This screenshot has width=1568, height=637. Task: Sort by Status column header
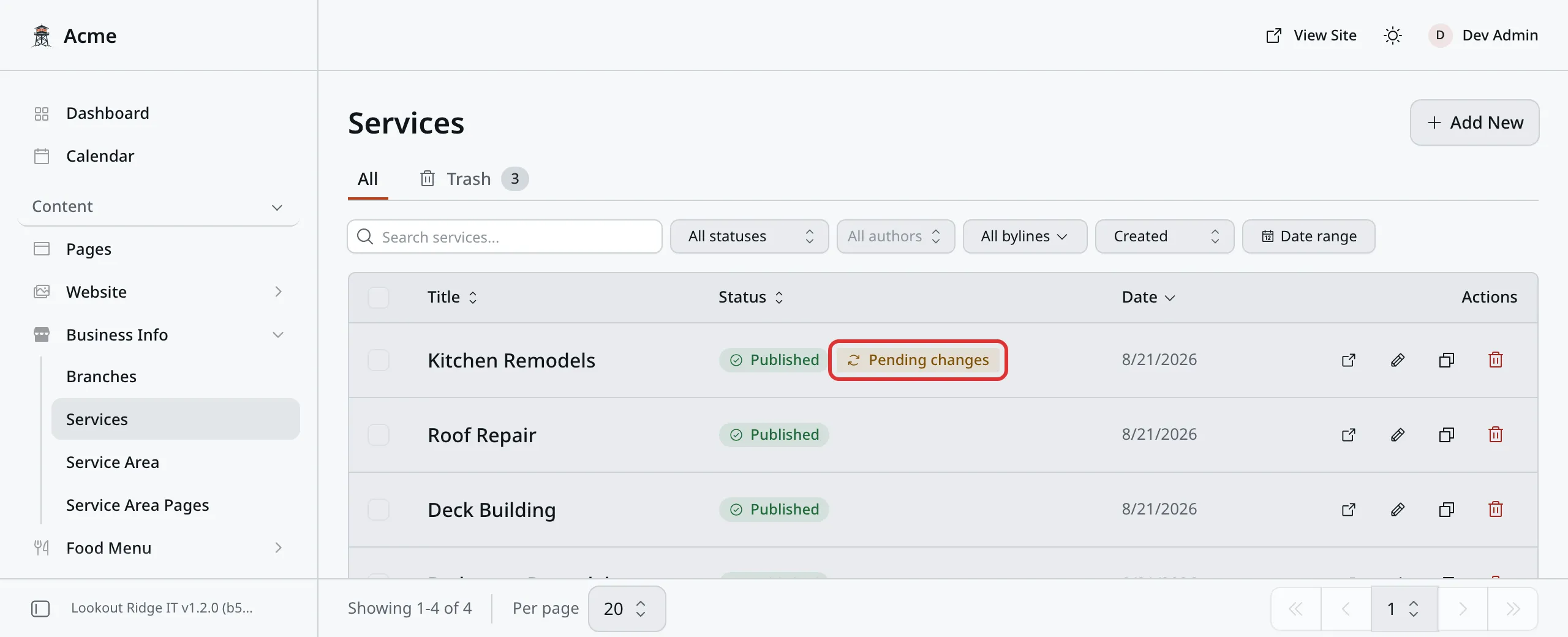coord(751,298)
